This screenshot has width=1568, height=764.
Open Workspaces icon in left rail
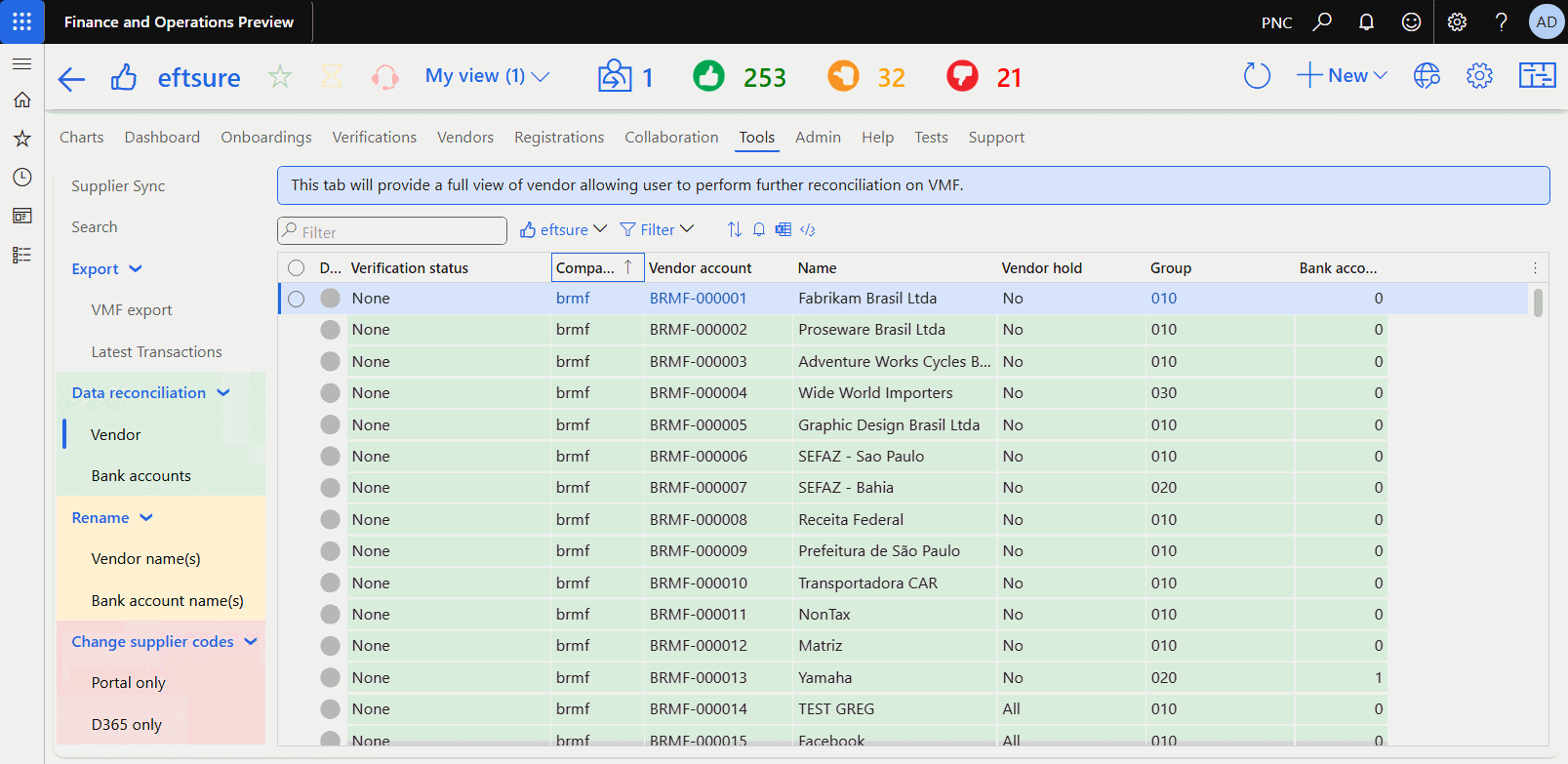pos(21,216)
